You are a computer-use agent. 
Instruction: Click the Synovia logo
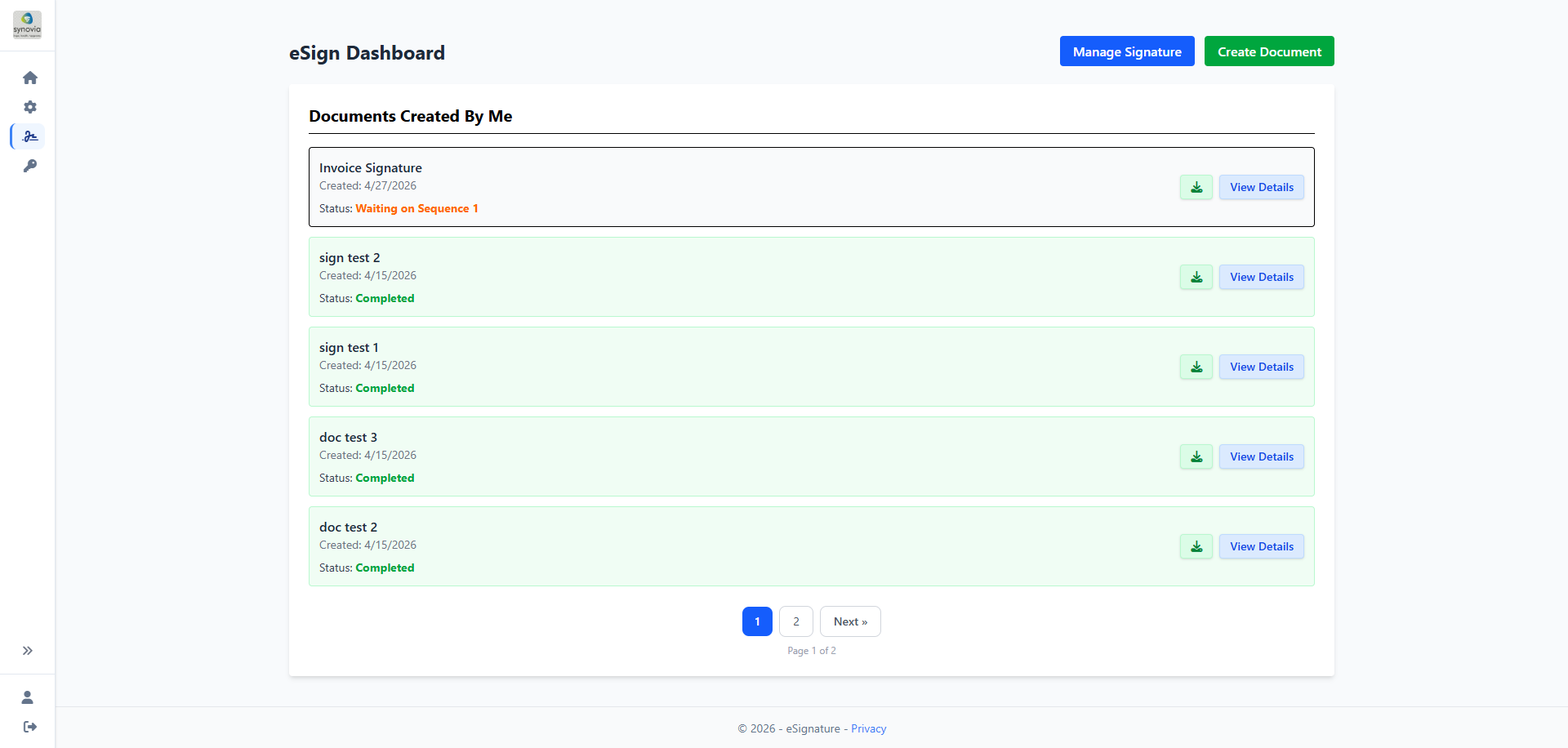point(27,24)
